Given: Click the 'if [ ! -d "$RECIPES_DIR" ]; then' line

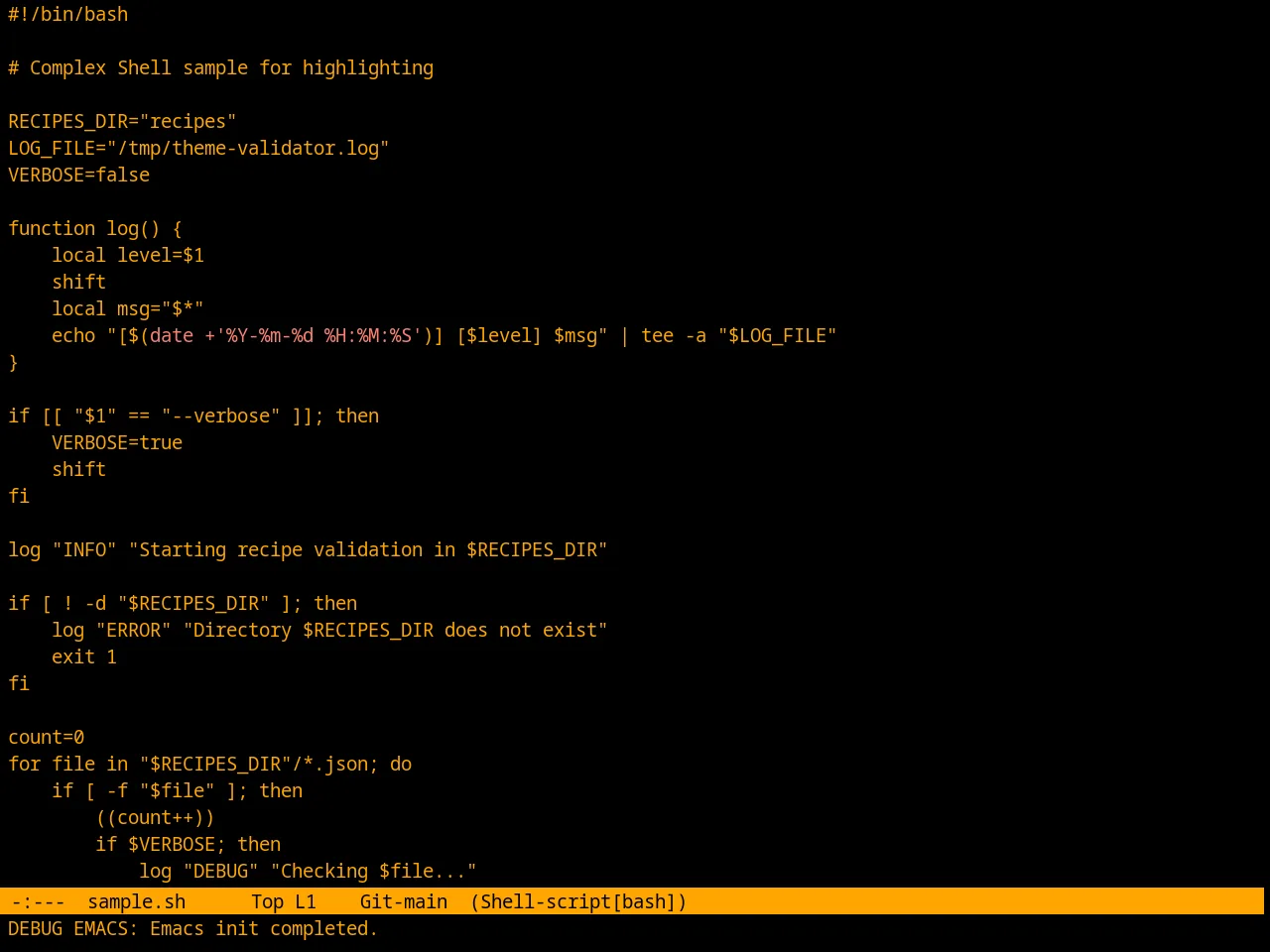Looking at the screenshot, I should (183, 603).
